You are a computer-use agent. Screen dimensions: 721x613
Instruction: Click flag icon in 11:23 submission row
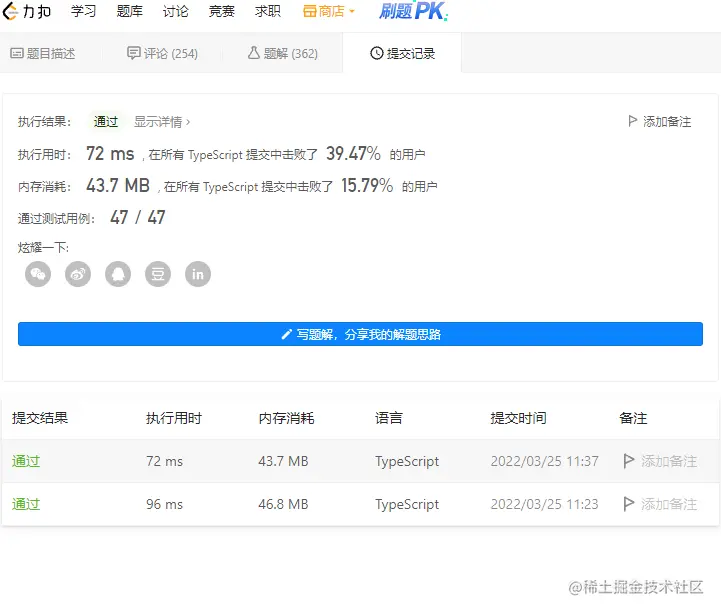point(629,504)
